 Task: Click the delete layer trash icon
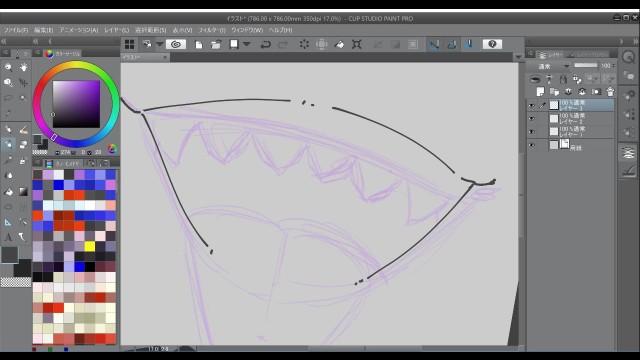(610, 91)
